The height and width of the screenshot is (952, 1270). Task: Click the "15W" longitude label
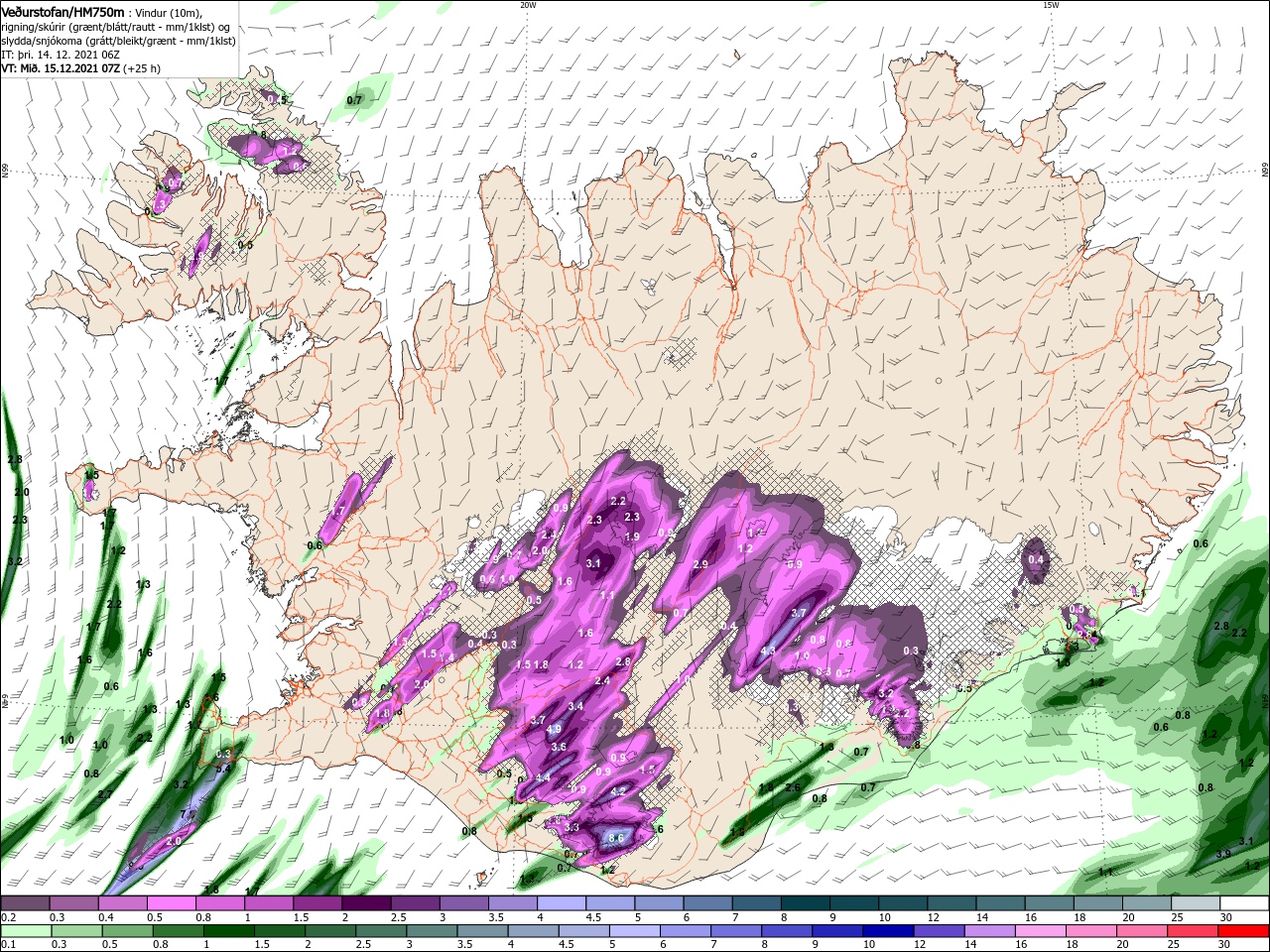1051,5
